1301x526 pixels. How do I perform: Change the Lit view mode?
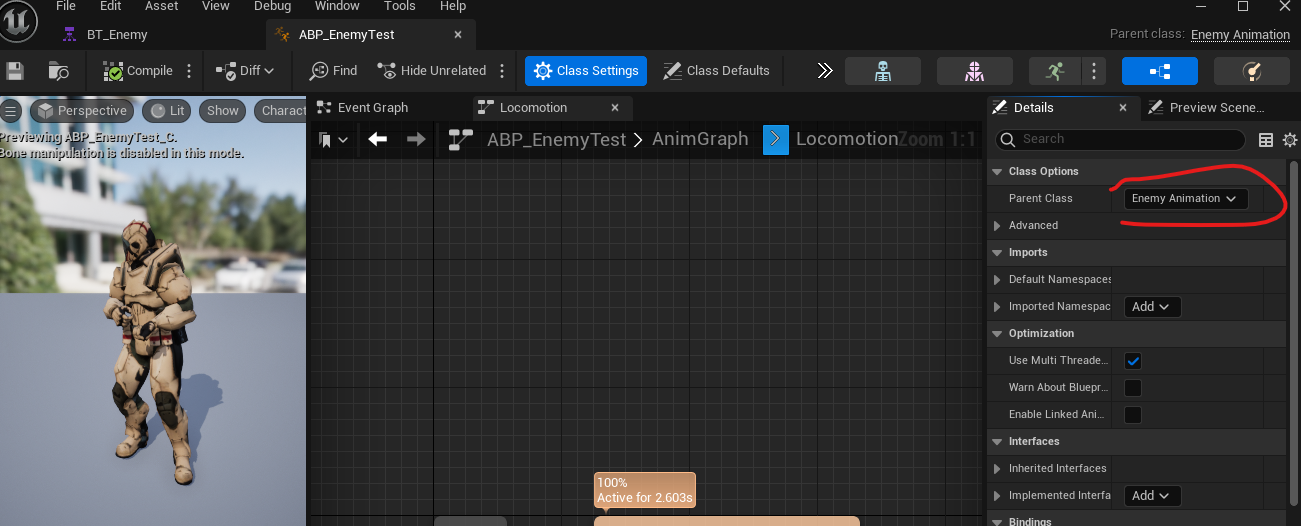click(x=167, y=111)
